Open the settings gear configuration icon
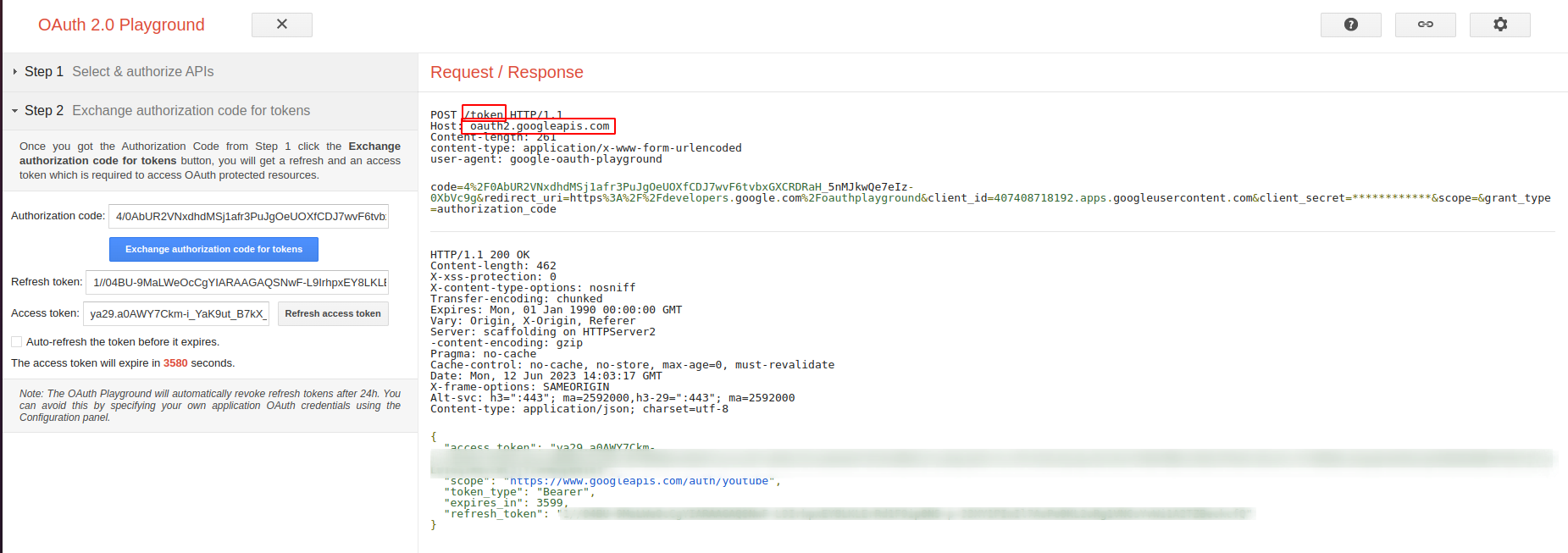This screenshot has width=1568, height=553. pos(1499,25)
